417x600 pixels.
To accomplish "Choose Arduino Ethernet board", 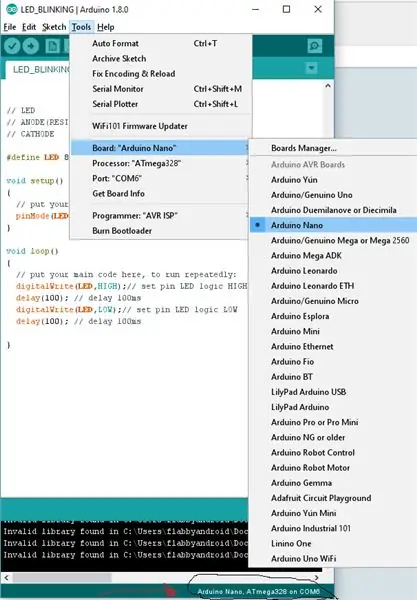I will tap(333, 347).
